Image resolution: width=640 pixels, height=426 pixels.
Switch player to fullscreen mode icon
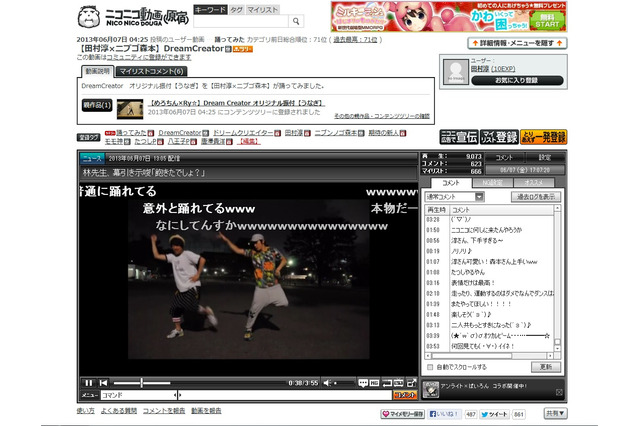[411, 383]
